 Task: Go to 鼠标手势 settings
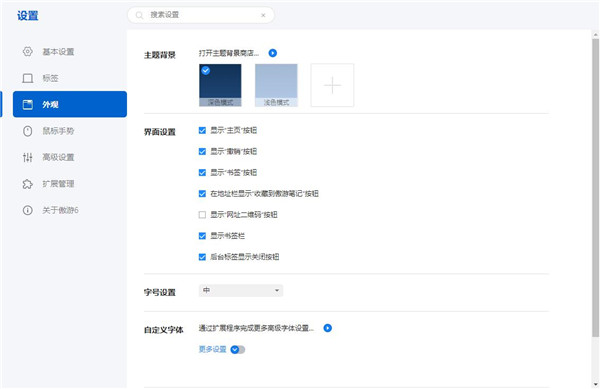pyautogui.click(x=70, y=131)
